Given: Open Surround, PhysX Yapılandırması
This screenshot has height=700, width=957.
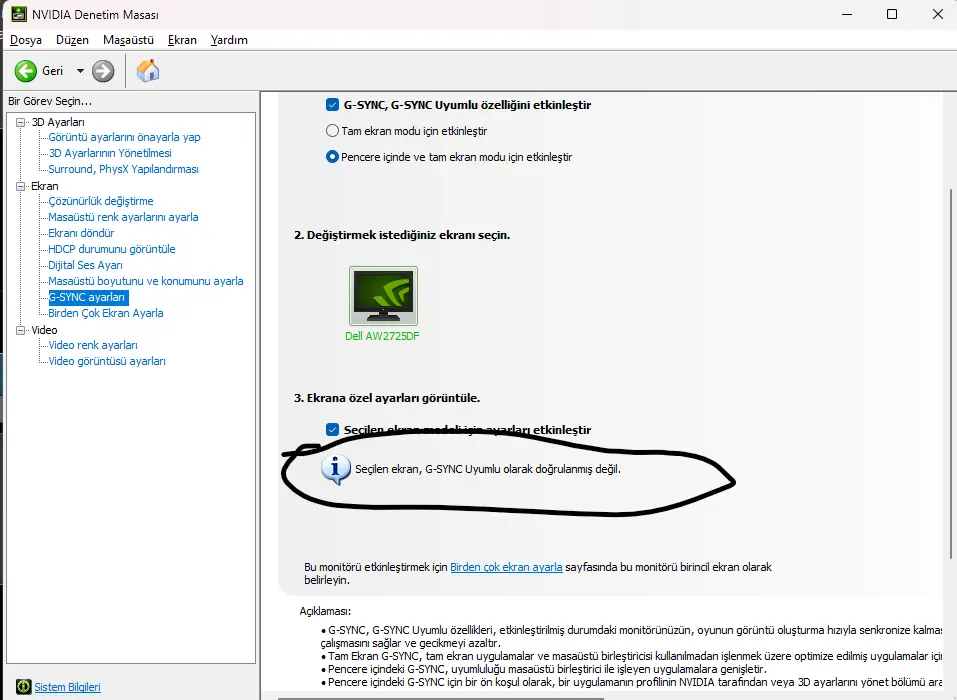Looking at the screenshot, I should pyautogui.click(x=123, y=169).
